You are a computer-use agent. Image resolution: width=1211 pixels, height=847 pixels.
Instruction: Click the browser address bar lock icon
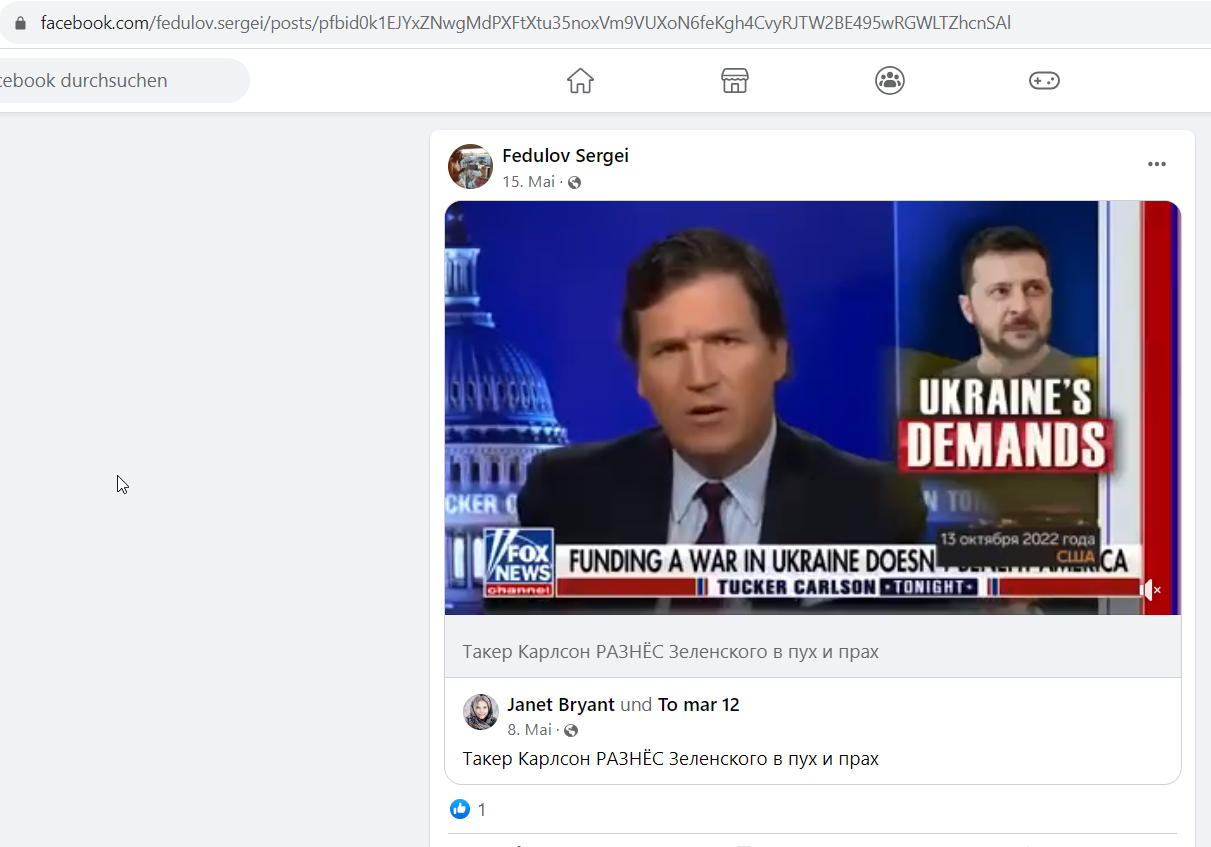click(x=20, y=22)
